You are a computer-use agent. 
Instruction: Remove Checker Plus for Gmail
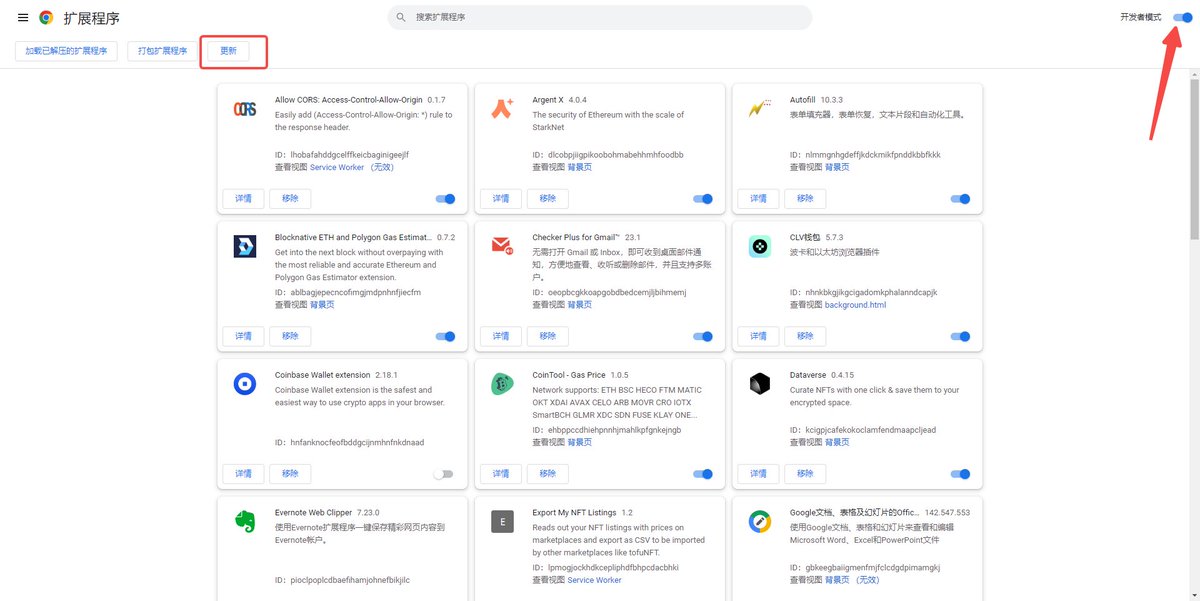pyautogui.click(x=548, y=336)
